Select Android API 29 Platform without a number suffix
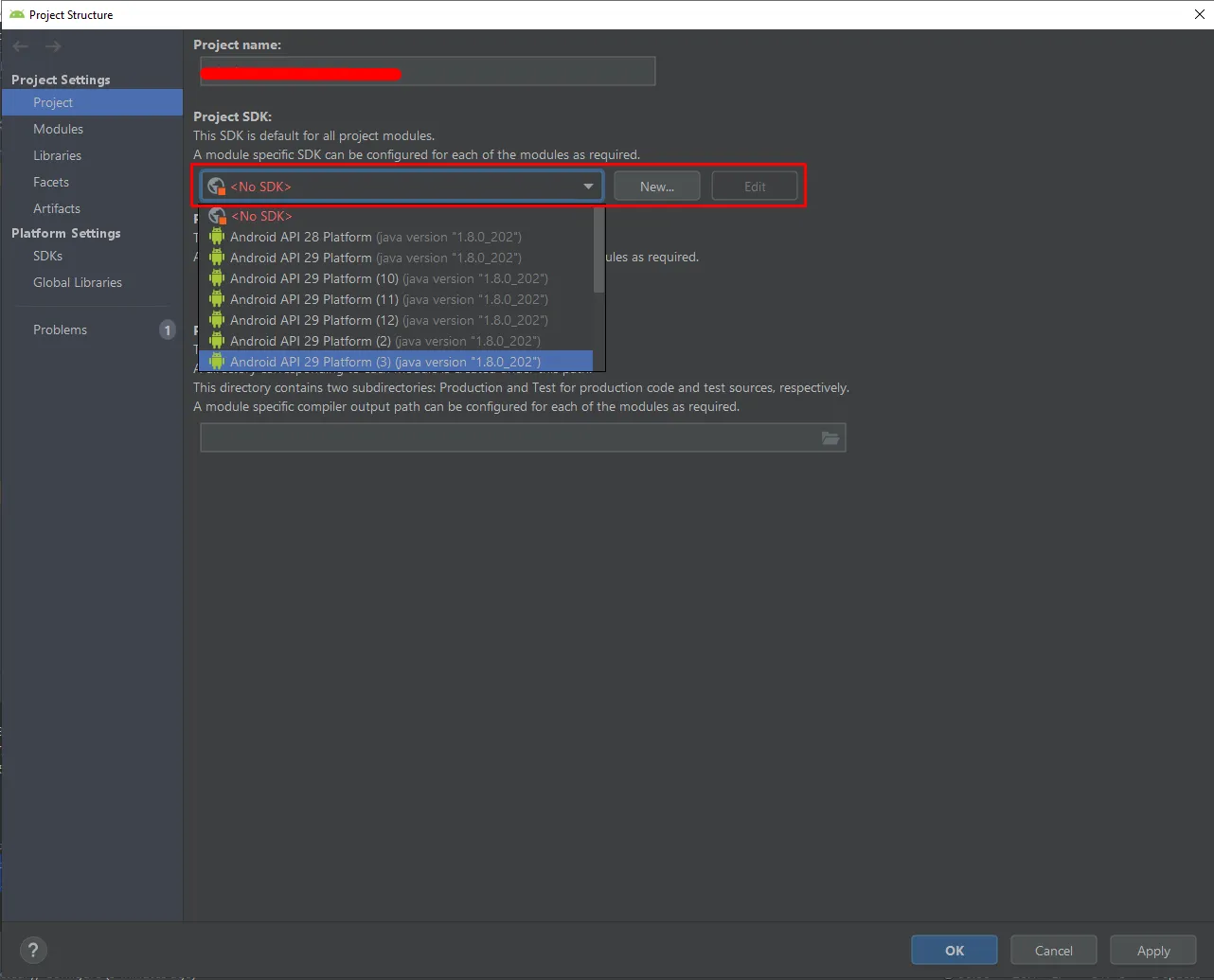 (x=396, y=258)
